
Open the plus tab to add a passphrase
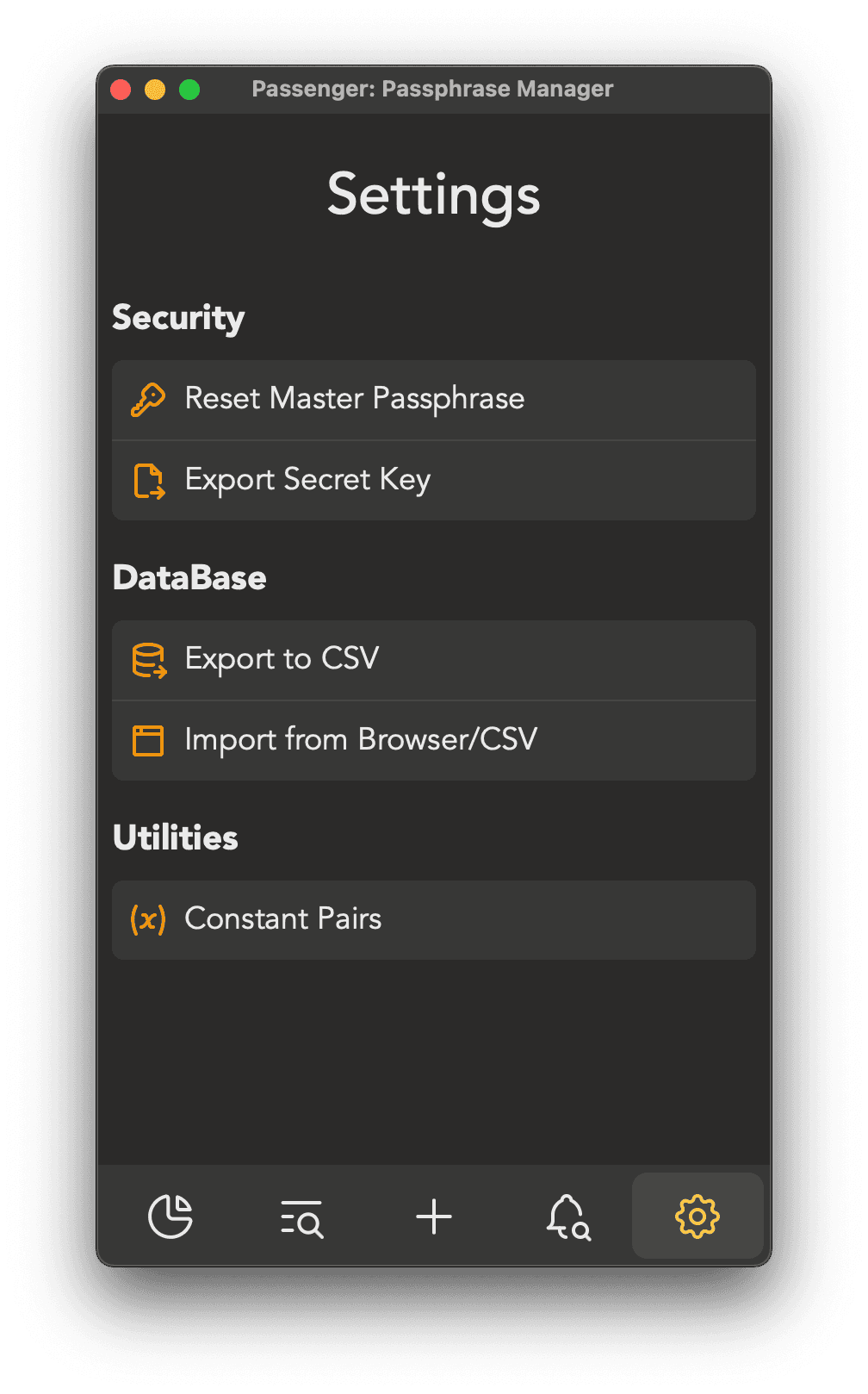[x=434, y=1217]
